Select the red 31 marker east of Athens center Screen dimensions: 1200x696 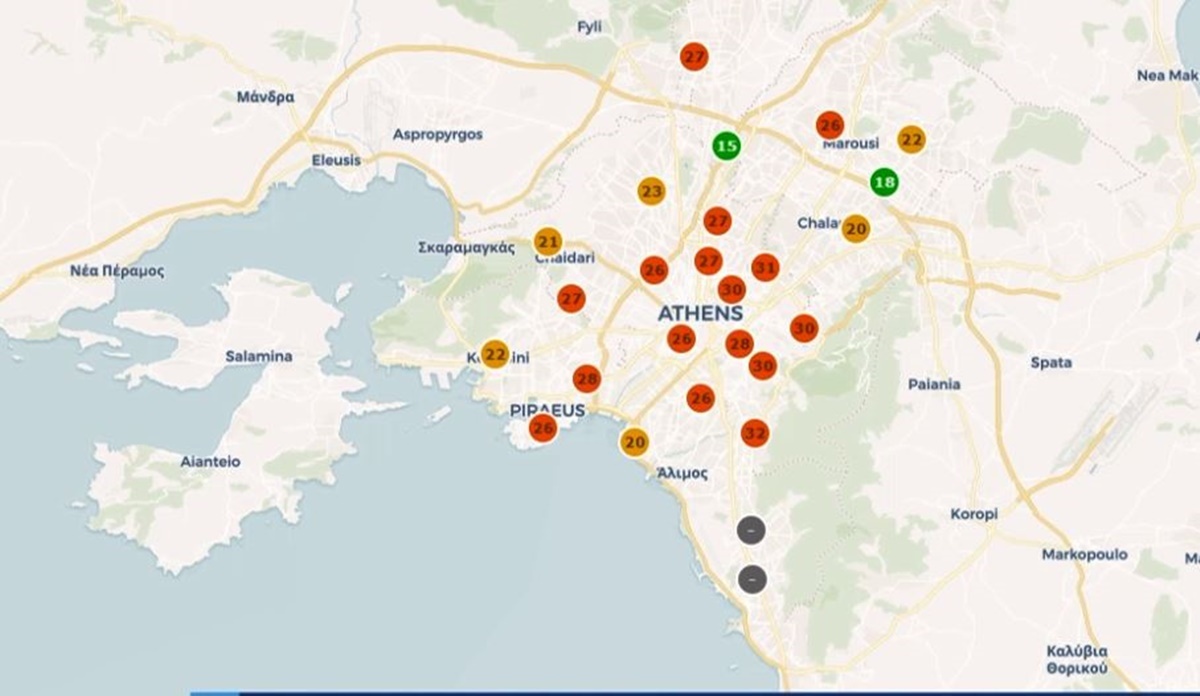pyautogui.click(x=766, y=266)
